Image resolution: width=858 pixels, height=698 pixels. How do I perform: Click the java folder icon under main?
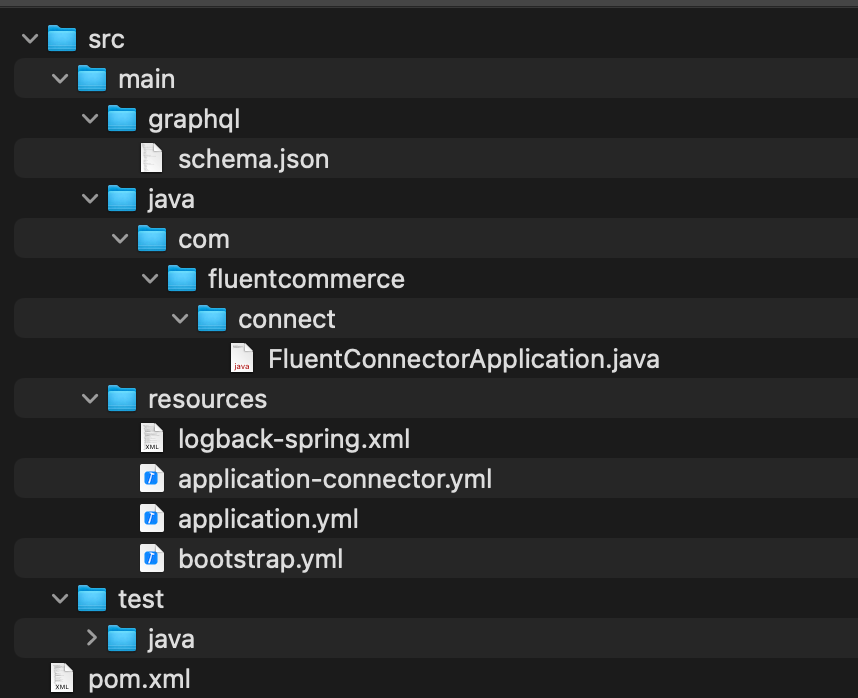click(x=122, y=198)
